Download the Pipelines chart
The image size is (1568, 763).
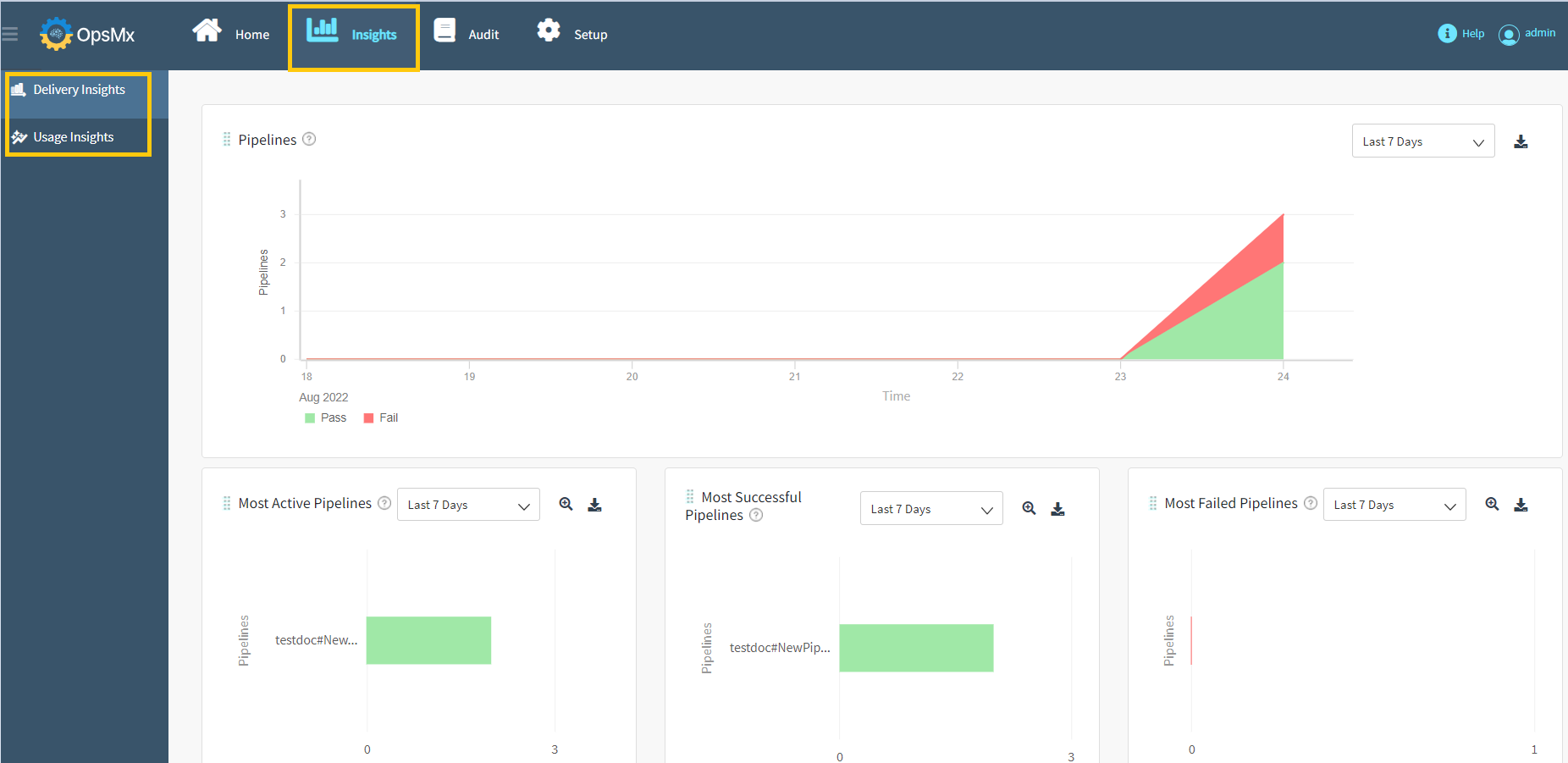[1521, 141]
